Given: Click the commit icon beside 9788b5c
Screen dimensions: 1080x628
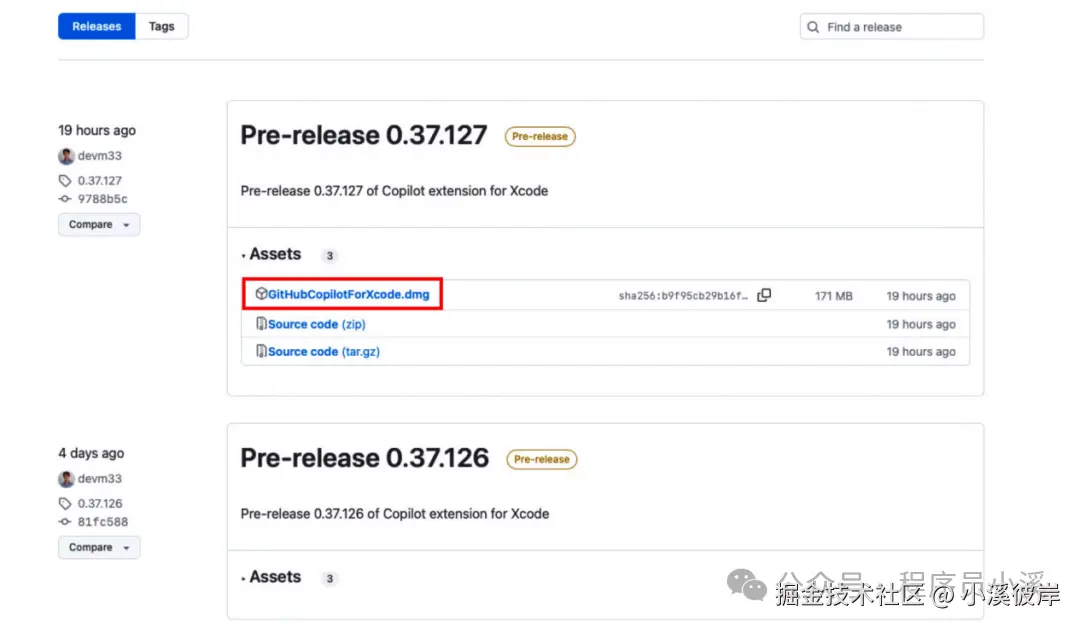Looking at the screenshot, I should [x=65, y=199].
